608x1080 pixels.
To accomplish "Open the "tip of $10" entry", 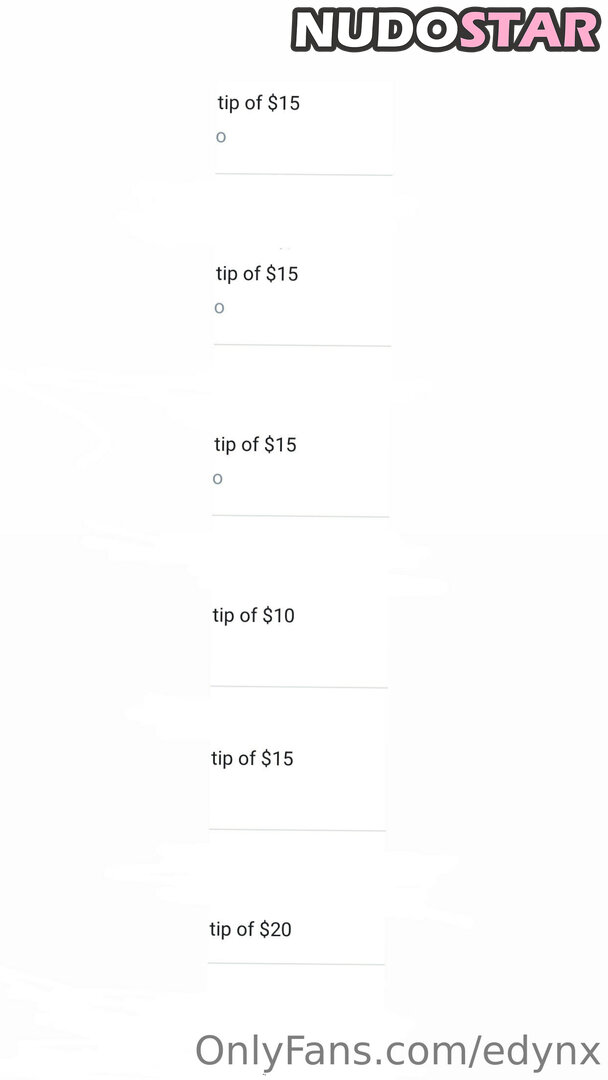I will 254,616.
